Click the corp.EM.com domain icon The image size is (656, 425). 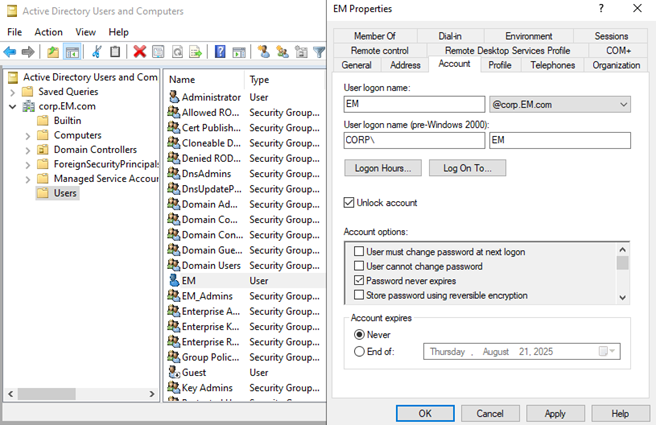coord(28,106)
